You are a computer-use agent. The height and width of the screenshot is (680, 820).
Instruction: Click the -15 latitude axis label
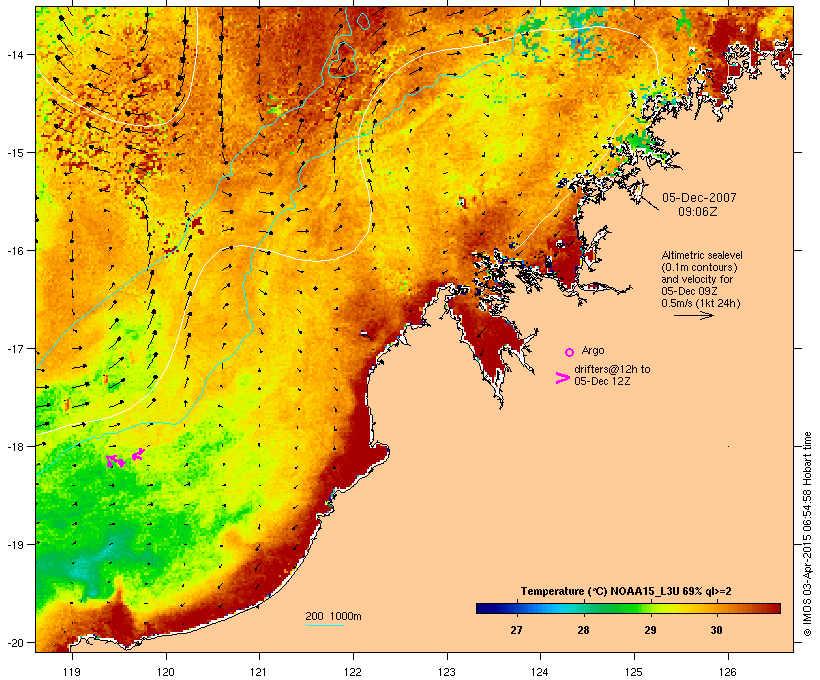click(14, 153)
